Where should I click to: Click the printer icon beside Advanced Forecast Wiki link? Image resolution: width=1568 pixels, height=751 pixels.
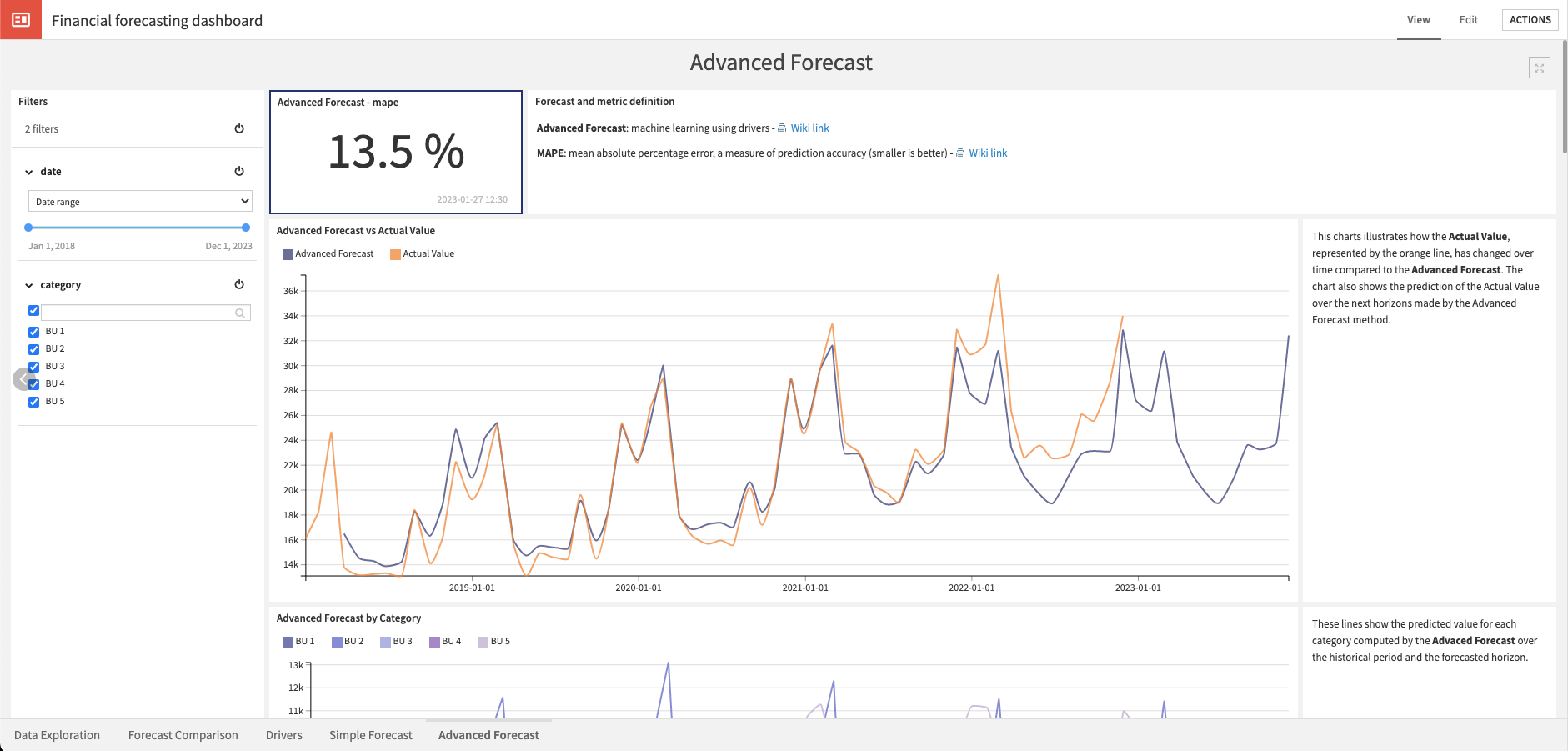[x=781, y=128]
